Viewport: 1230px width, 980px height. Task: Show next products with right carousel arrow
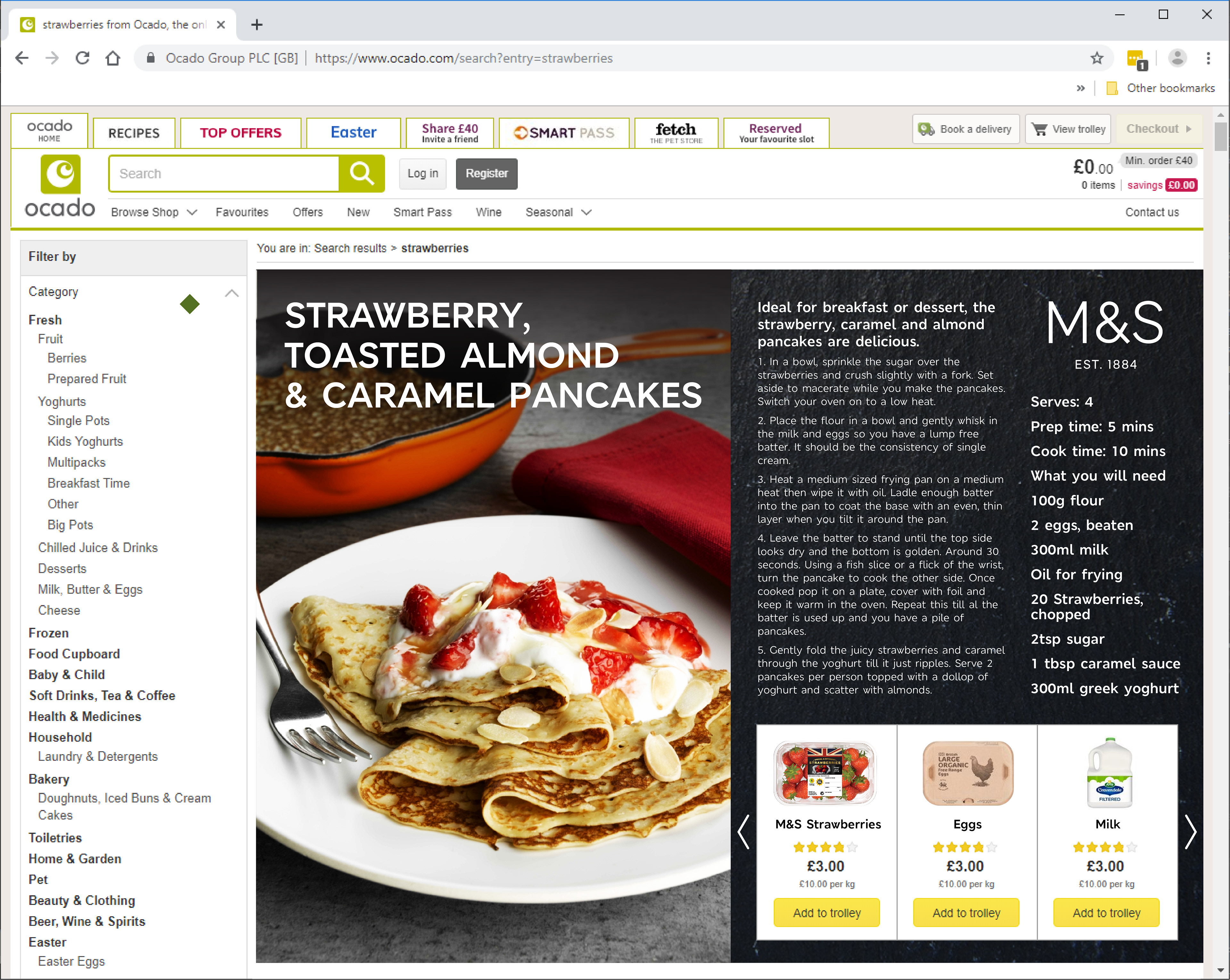(1190, 832)
